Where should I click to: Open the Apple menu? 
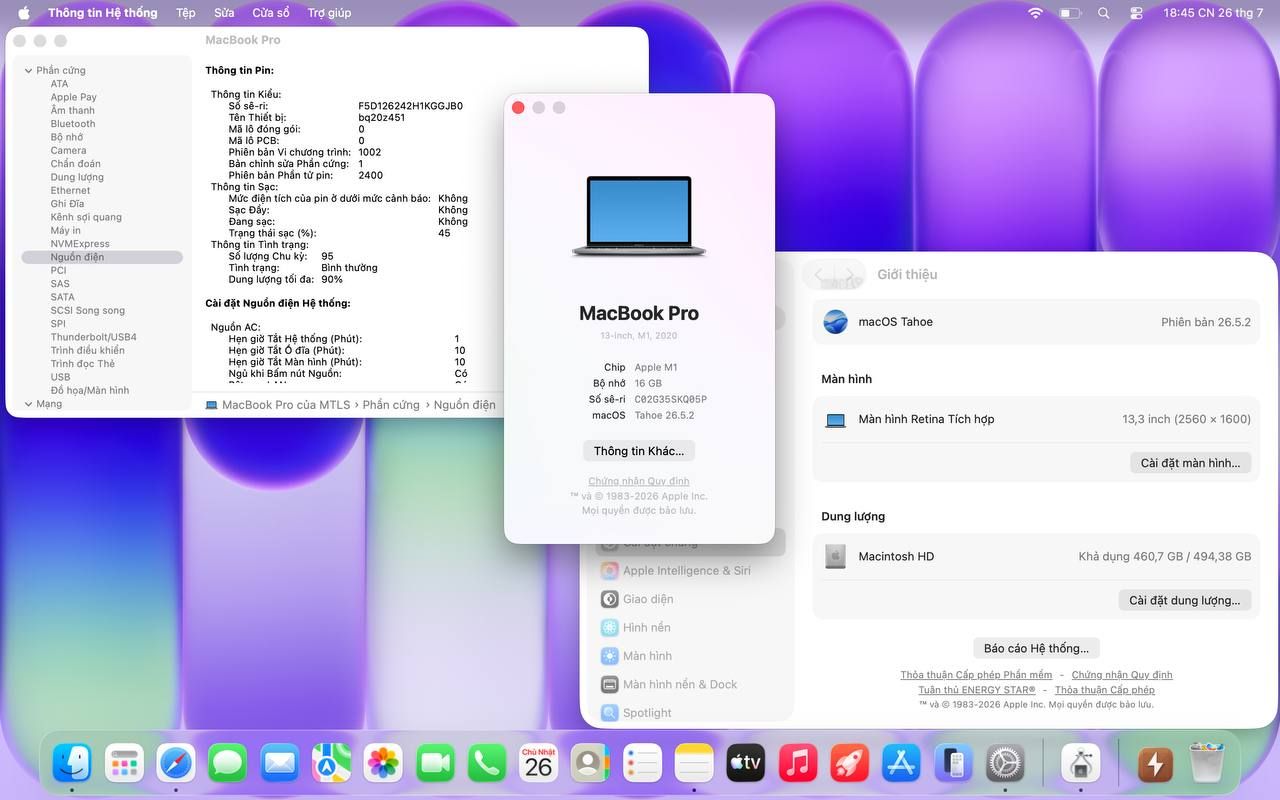coord(24,13)
